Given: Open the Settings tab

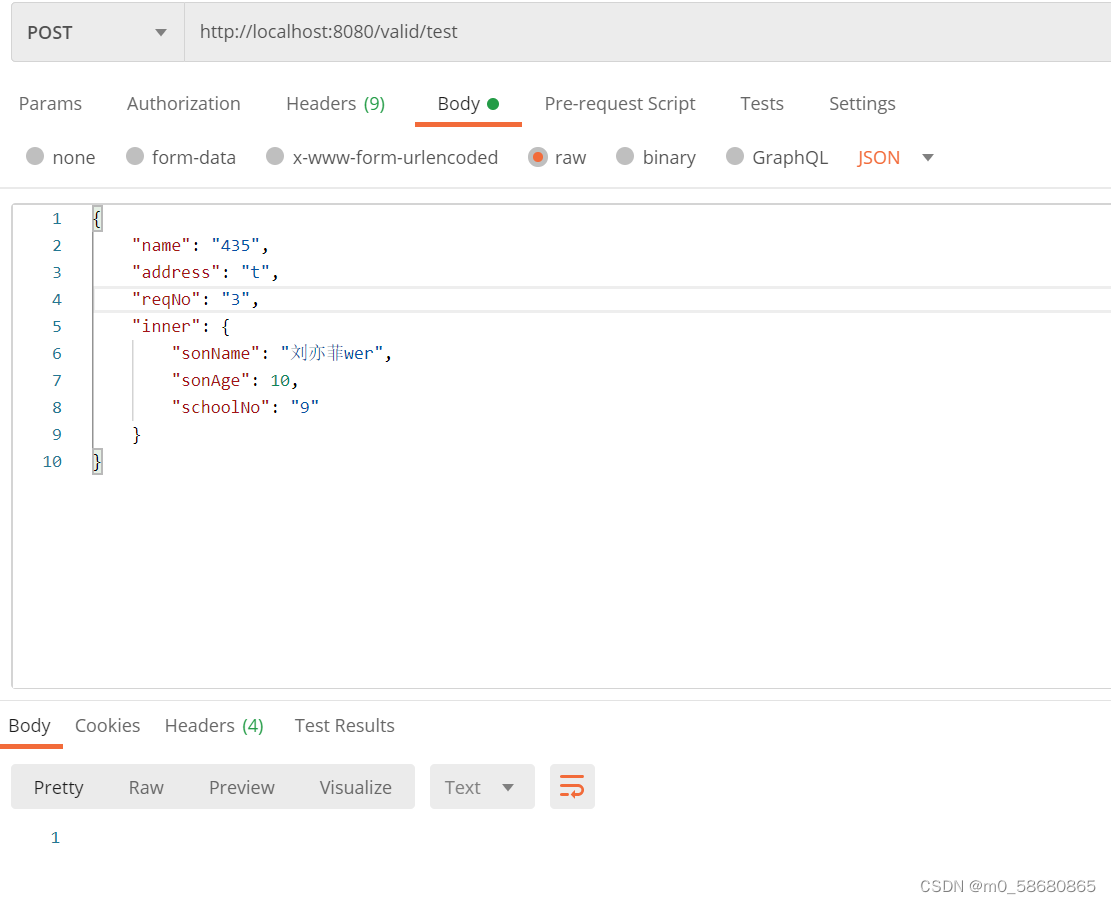Looking at the screenshot, I should 862,103.
